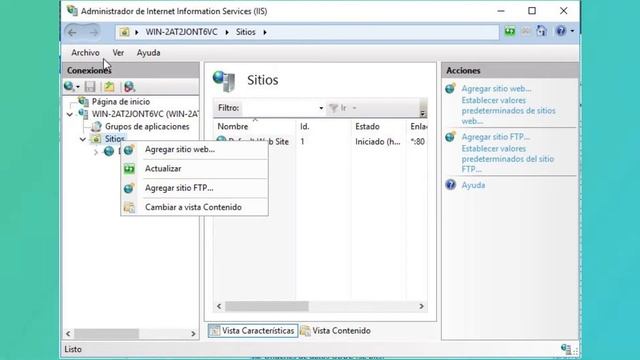
Task: Click the Ayuda link in Acciones
Action: 473,185
